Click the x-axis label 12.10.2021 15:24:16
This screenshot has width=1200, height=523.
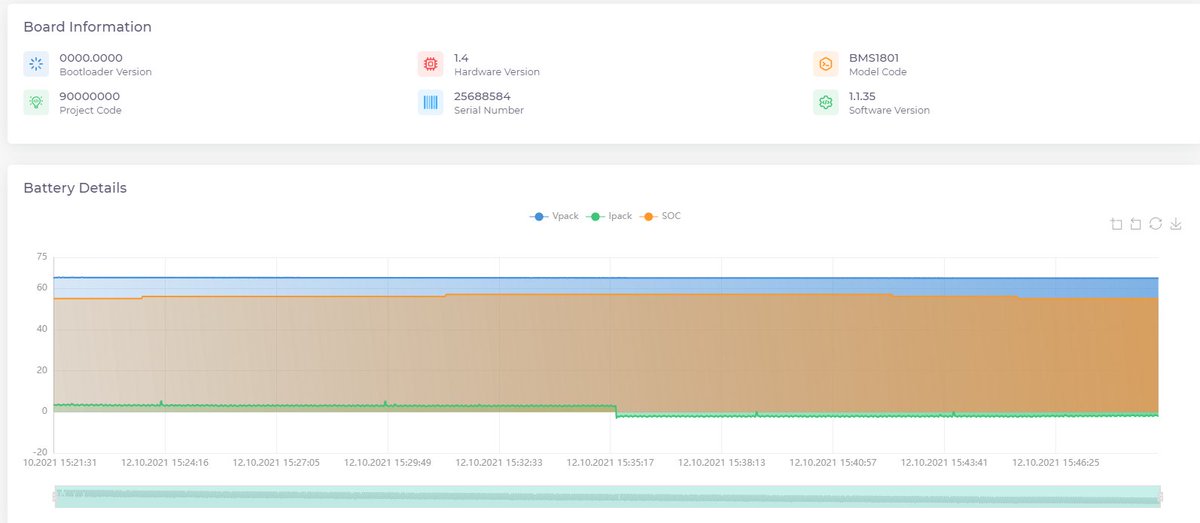(165, 463)
